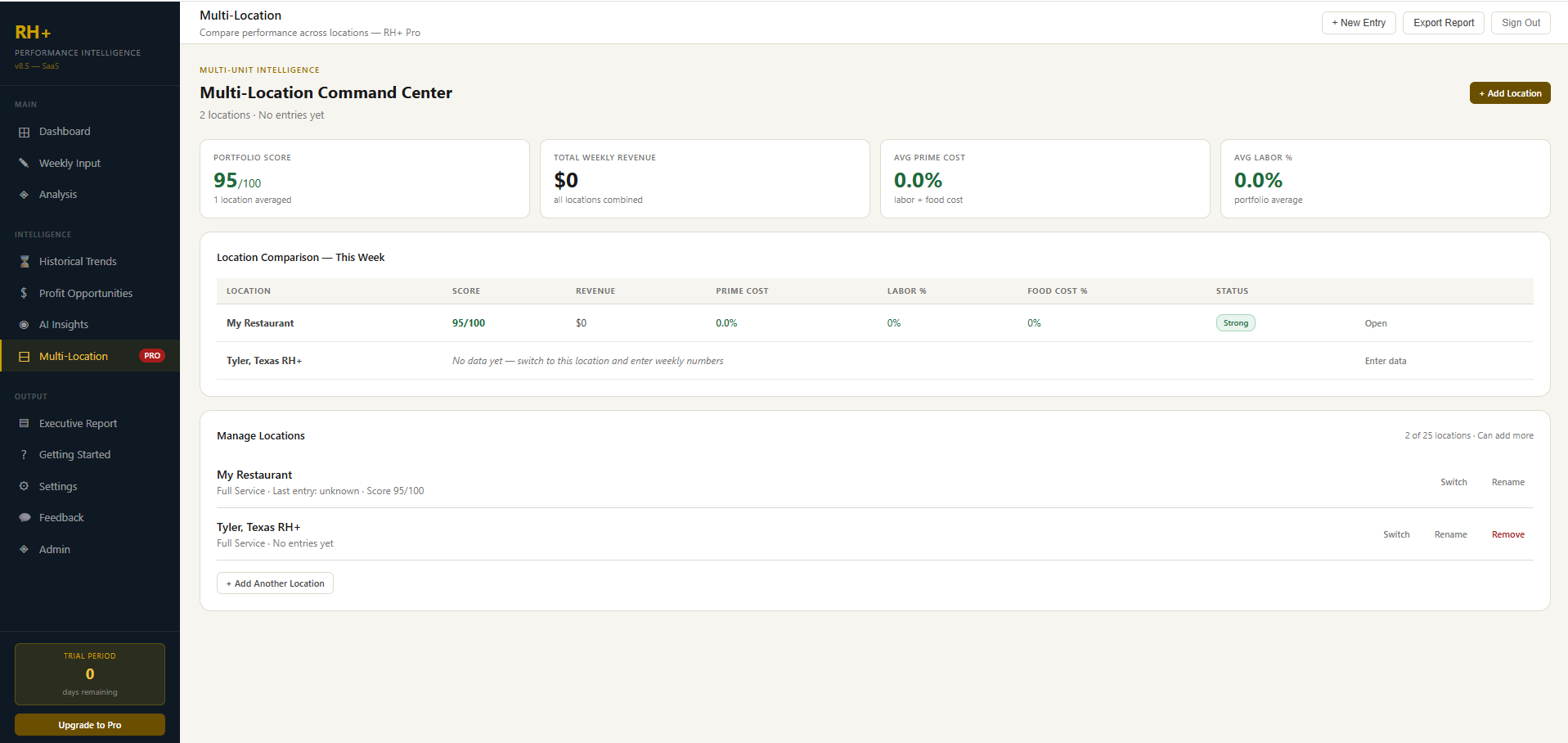This screenshot has width=1568, height=743.
Task: Click the RH+ logo
Action: (33, 33)
